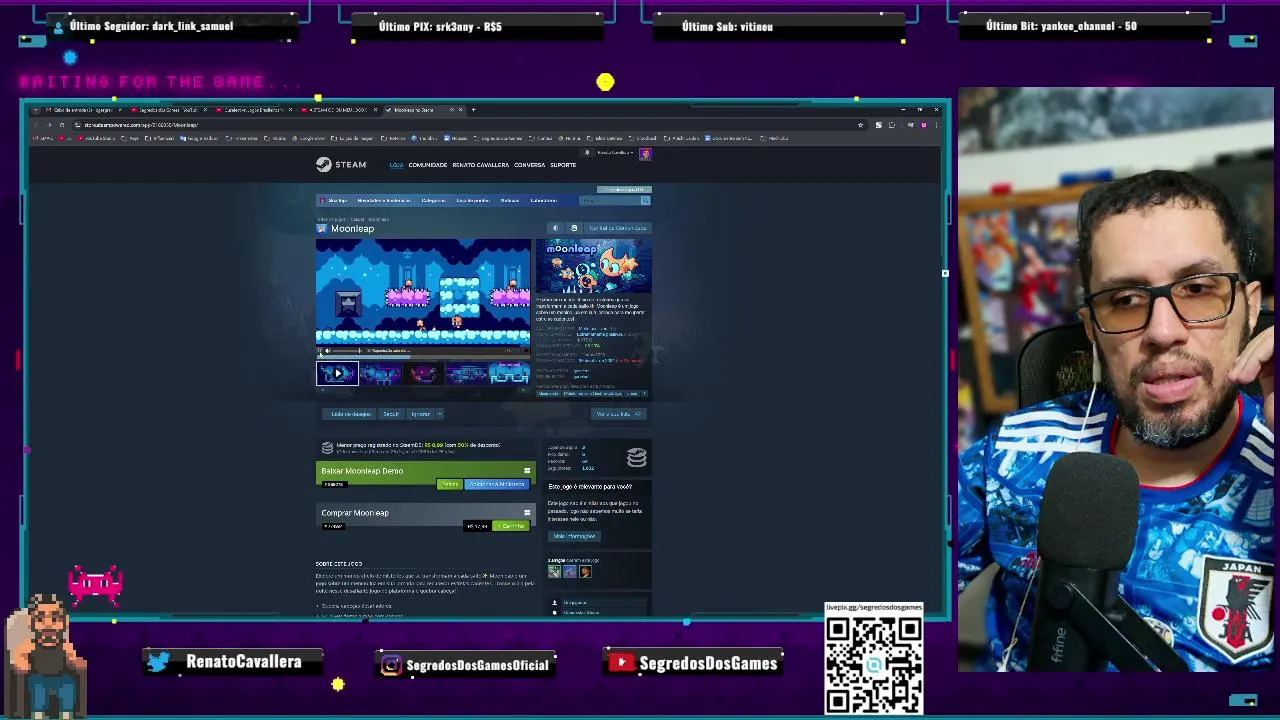Click the Moonleap capsule header image
This screenshot has width=1280, height=720.
click(x=593, y=266)
